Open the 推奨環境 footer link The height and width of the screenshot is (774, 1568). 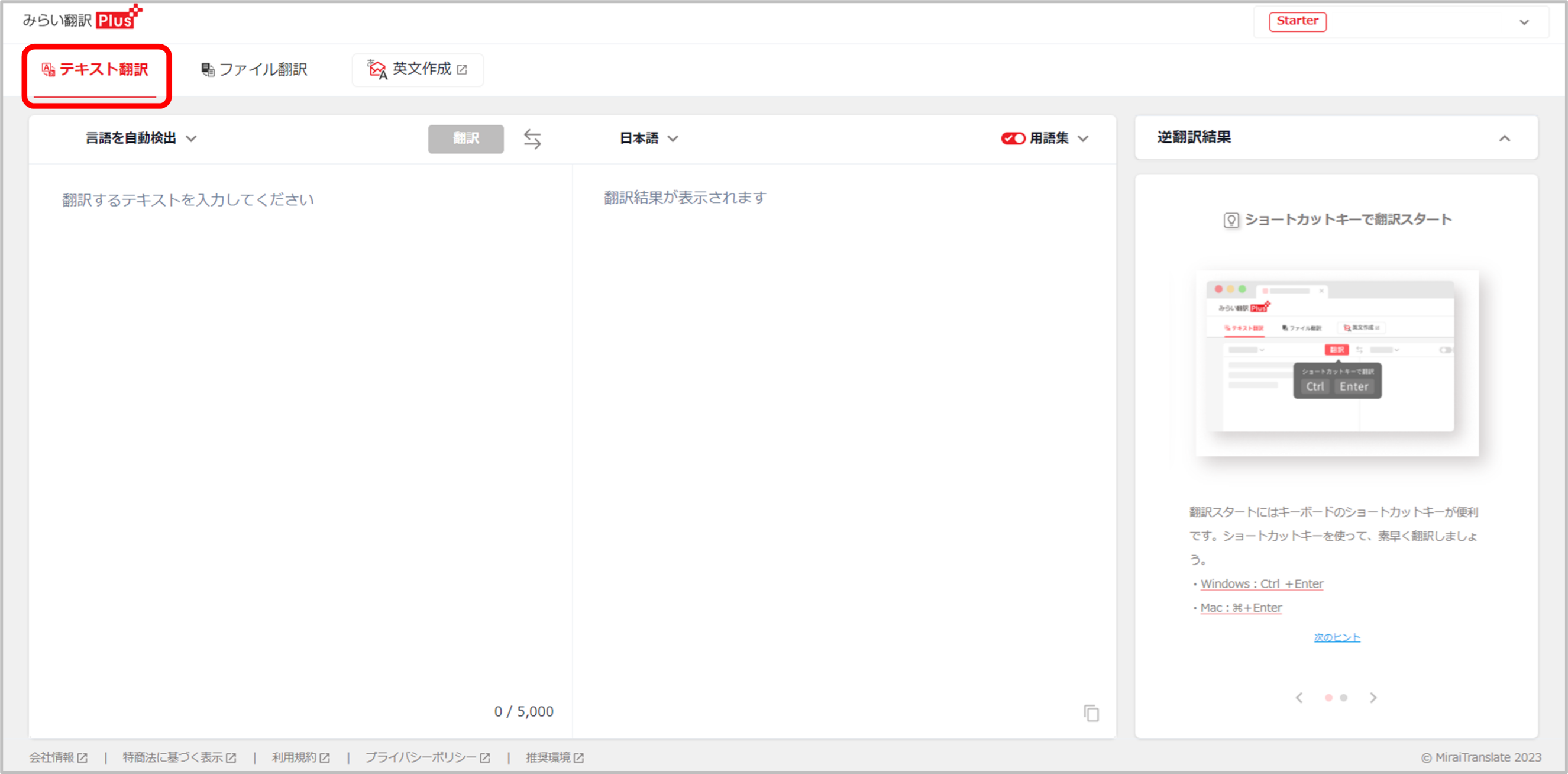tap(555, 757)
